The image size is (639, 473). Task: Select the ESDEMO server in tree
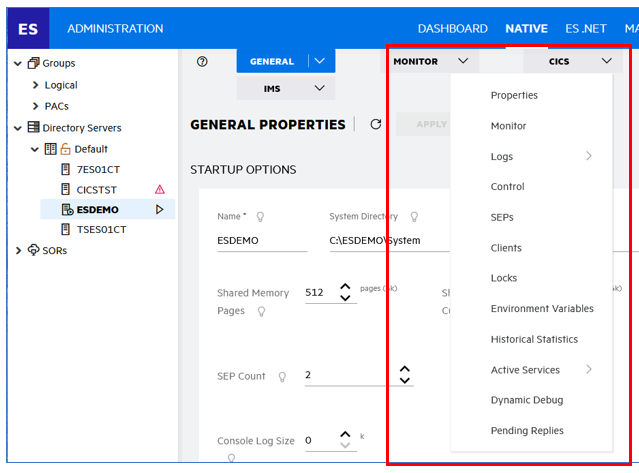97,209
